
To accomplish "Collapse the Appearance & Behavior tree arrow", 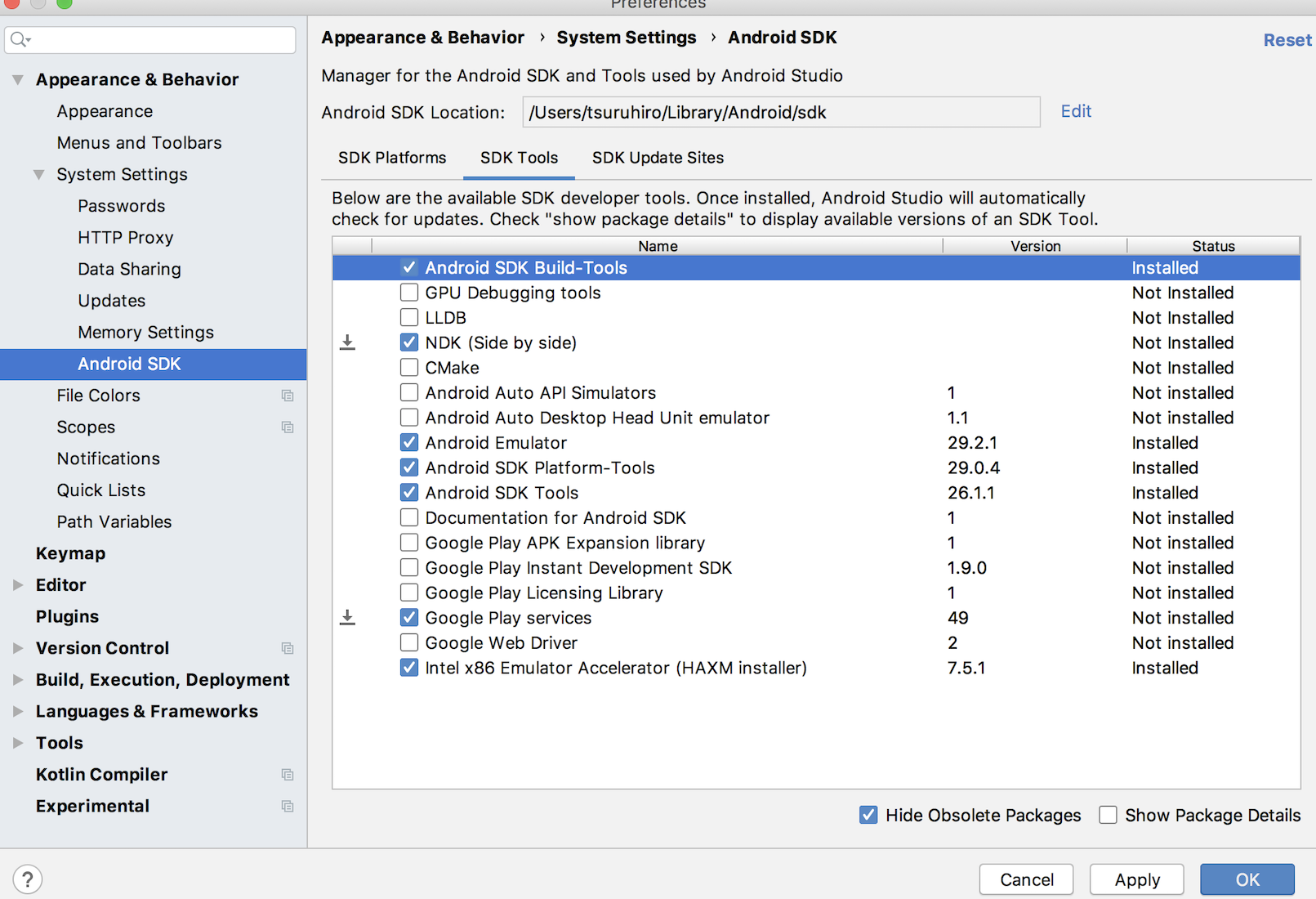I will tap(18, 80).
